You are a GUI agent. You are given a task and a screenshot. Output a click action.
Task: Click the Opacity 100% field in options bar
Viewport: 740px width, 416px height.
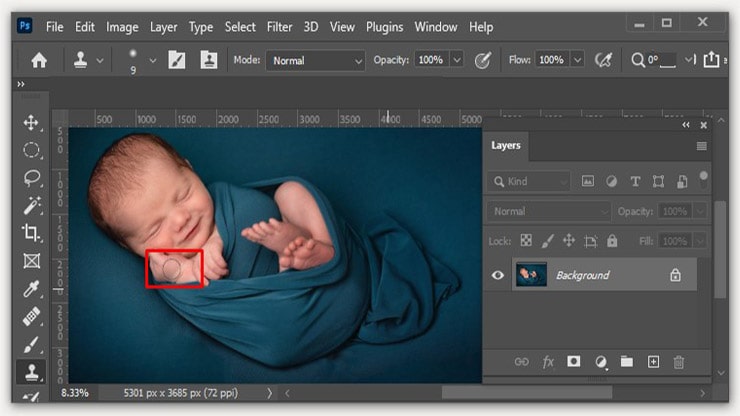tap(431, 60)
